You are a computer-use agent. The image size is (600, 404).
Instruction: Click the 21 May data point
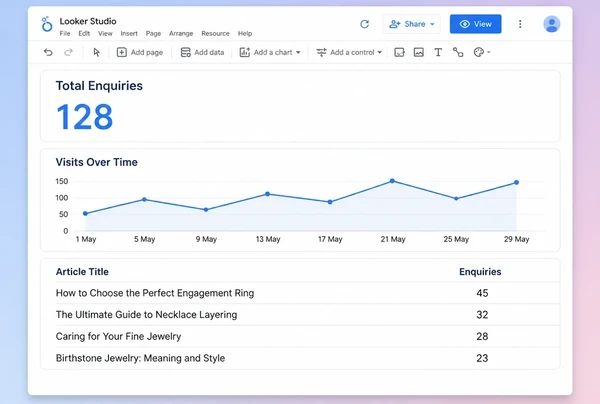(x=392, y=181)
